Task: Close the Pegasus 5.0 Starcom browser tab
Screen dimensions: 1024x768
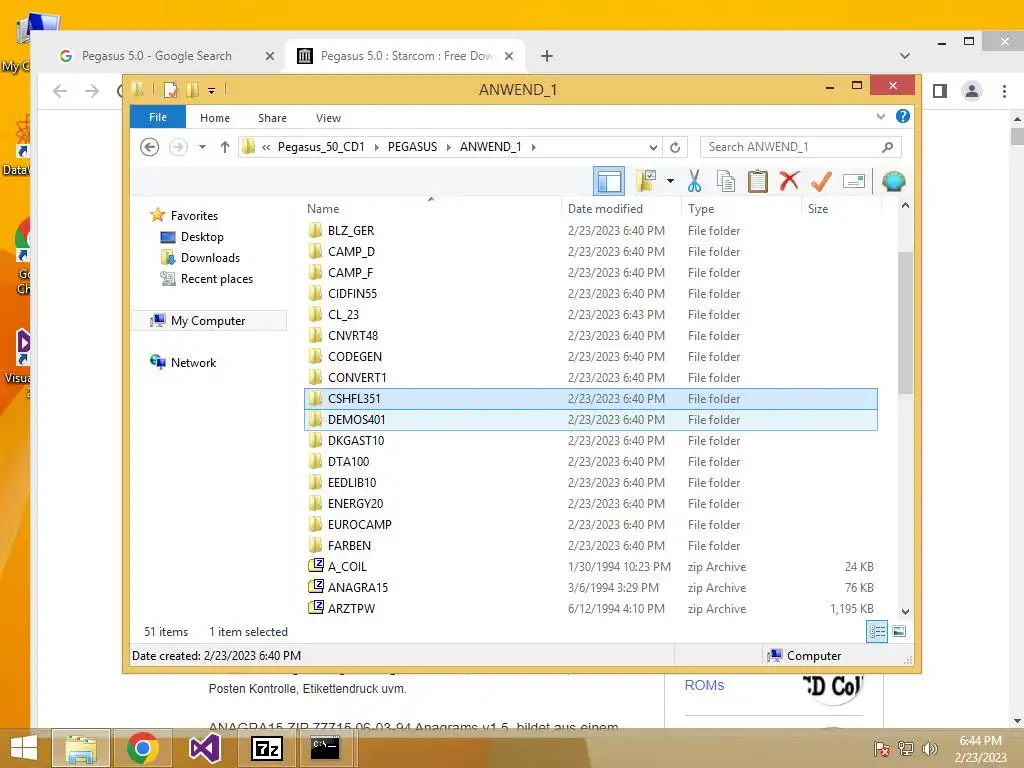Action: pyautogui.click(x=509, y=56)
